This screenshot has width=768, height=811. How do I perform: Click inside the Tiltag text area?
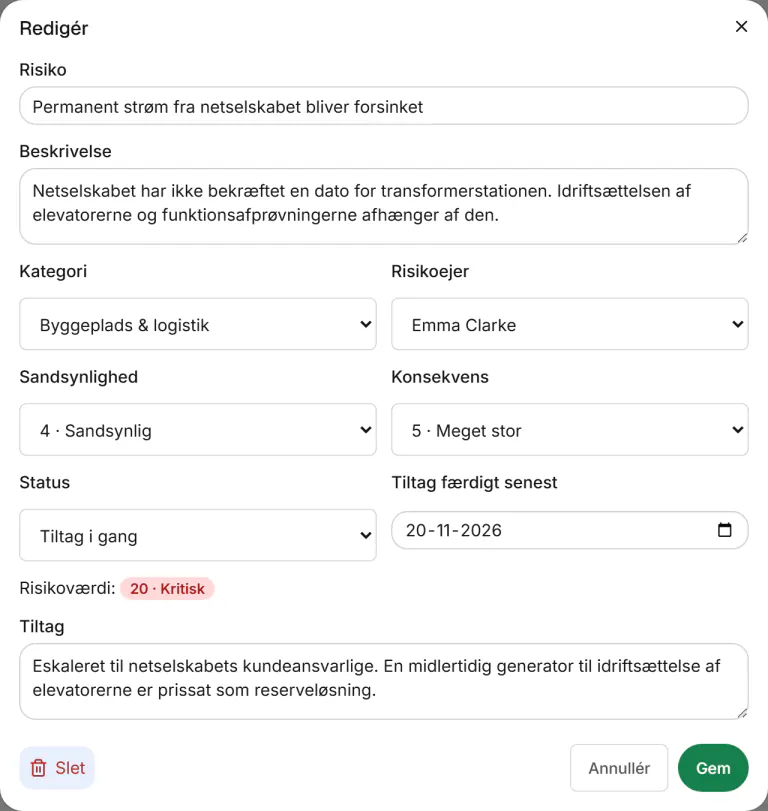tap(384, 682)
